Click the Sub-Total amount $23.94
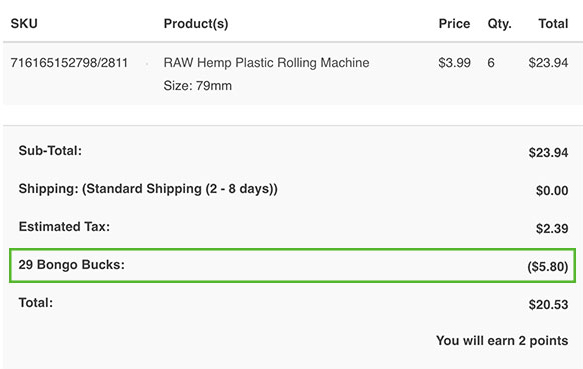This screenshot has height=369, width=583. [548, 153]
